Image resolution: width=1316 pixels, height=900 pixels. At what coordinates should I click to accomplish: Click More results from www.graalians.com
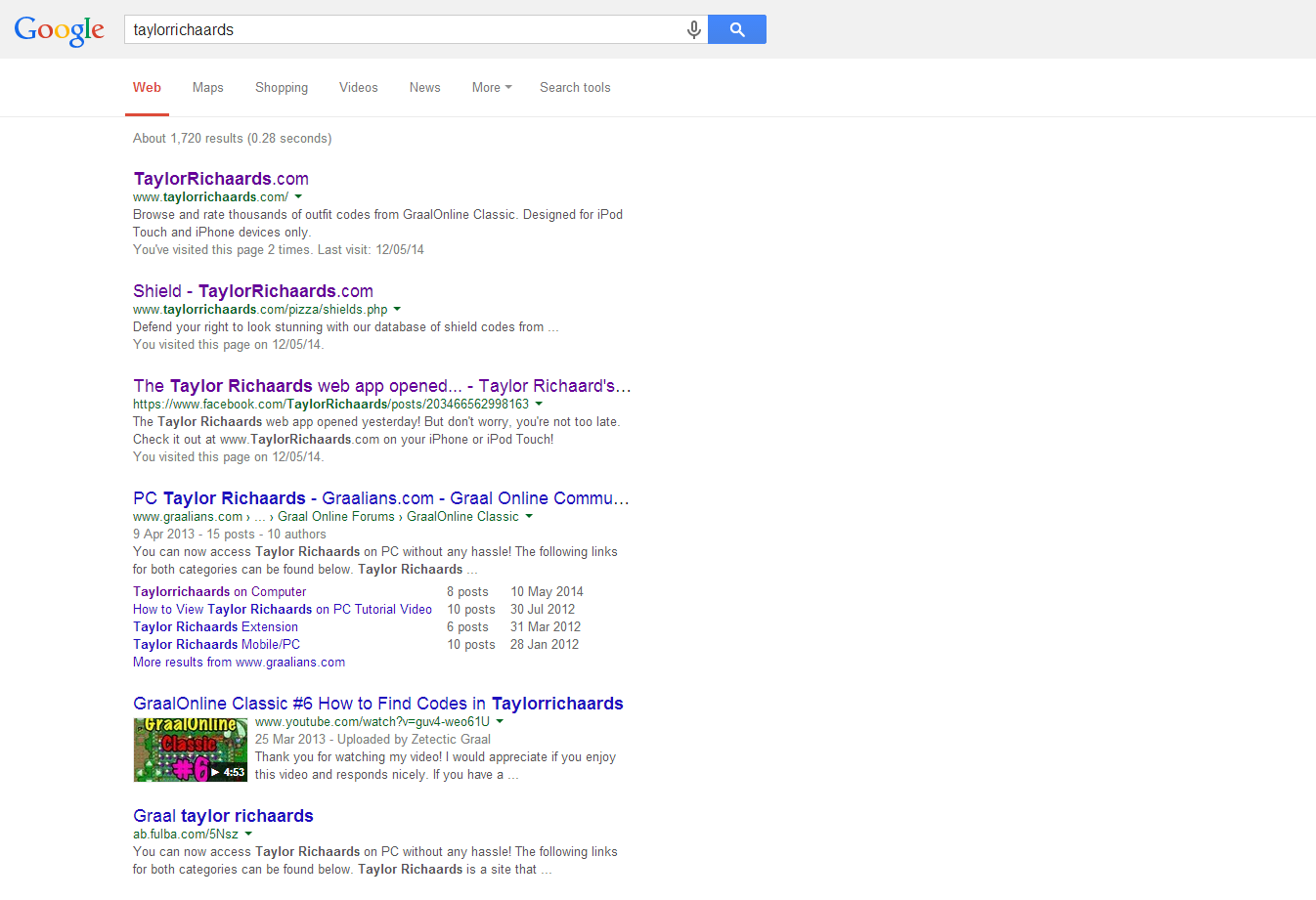[x=240, y=663]
